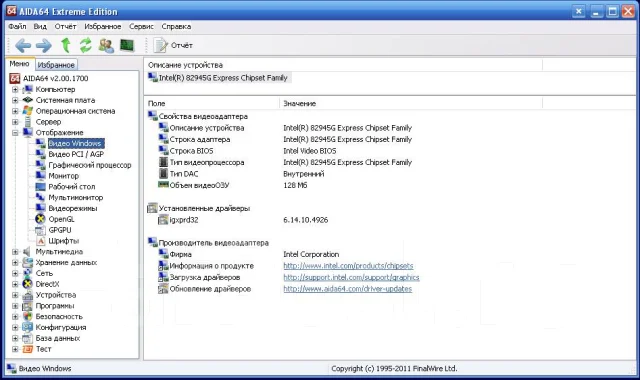This screenshot has height=380, width=640.
Task: Select the Шрифты fonts icon
Action: [x=40, y=240]
